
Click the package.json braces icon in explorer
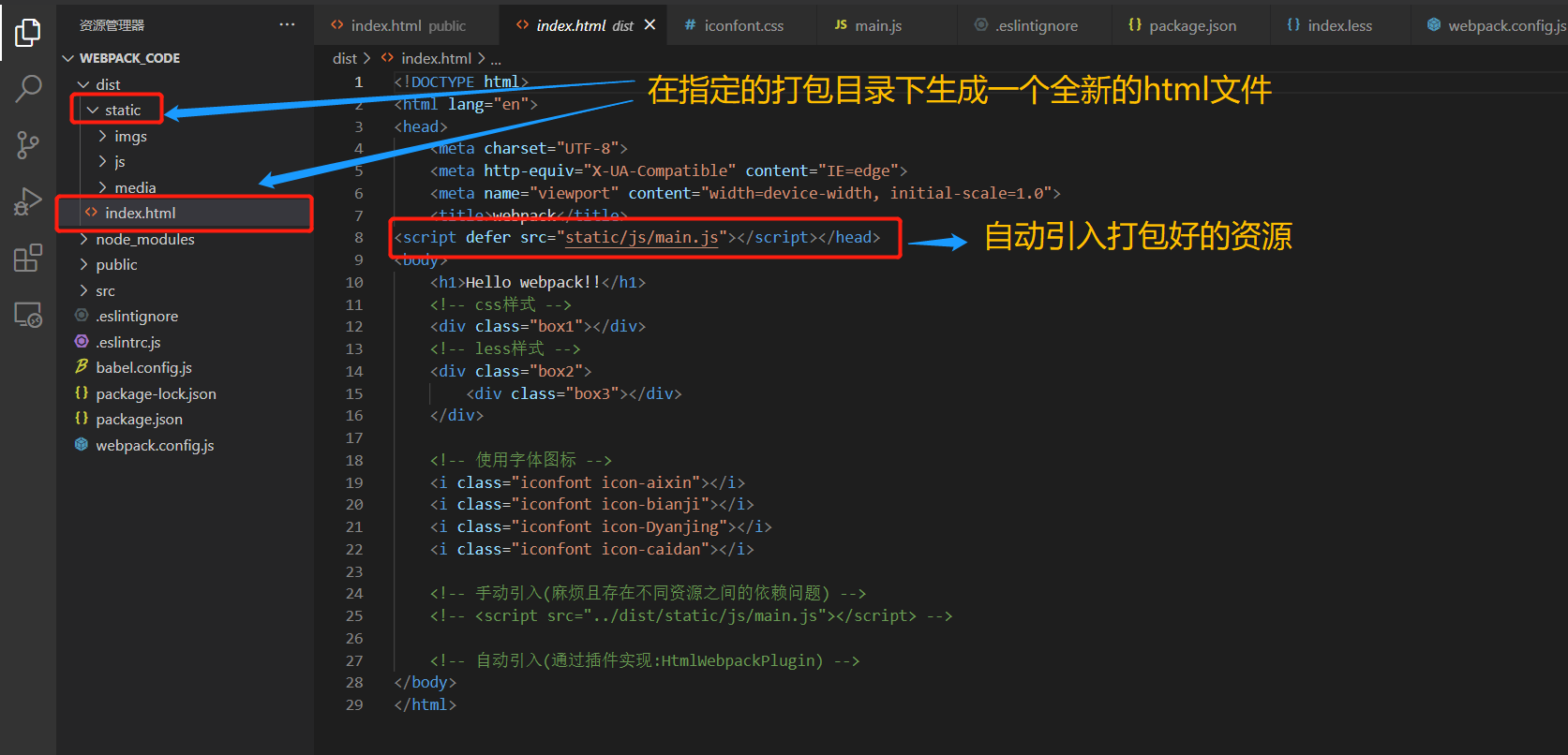tap(82, 419)
